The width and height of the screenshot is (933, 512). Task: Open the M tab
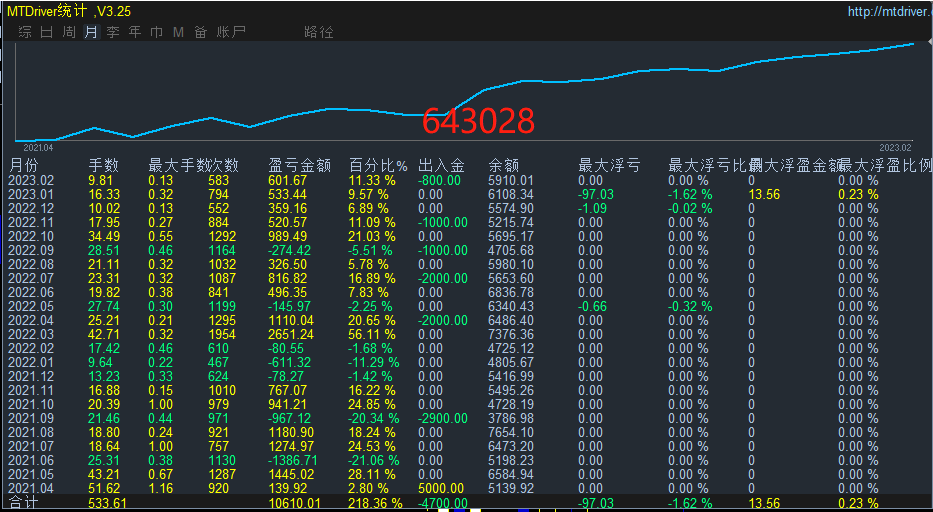coord(179,32)
